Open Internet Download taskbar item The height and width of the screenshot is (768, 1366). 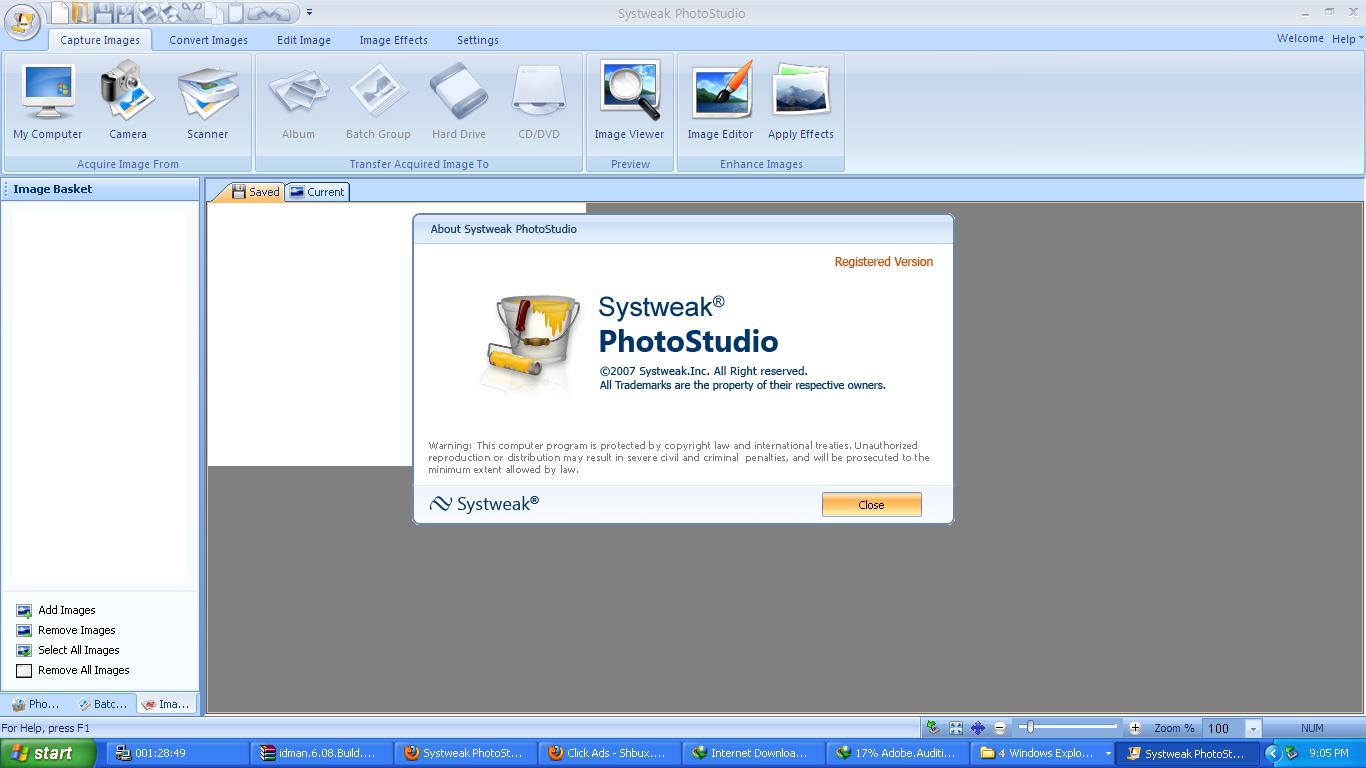[x=753, y=753]
